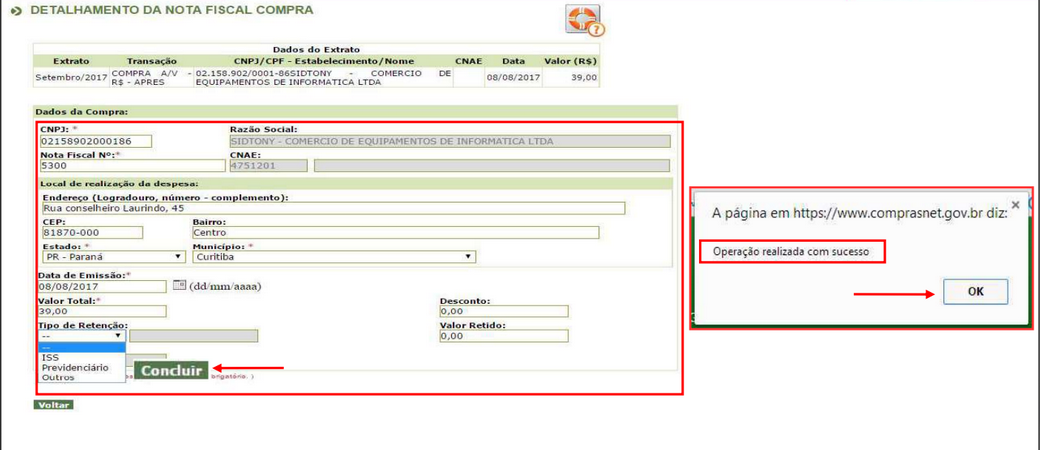The width and height of the screenshot is (1040, 450).
Task: Click the section arrow icon beside Detalhamento title
Action: (17, 11)
